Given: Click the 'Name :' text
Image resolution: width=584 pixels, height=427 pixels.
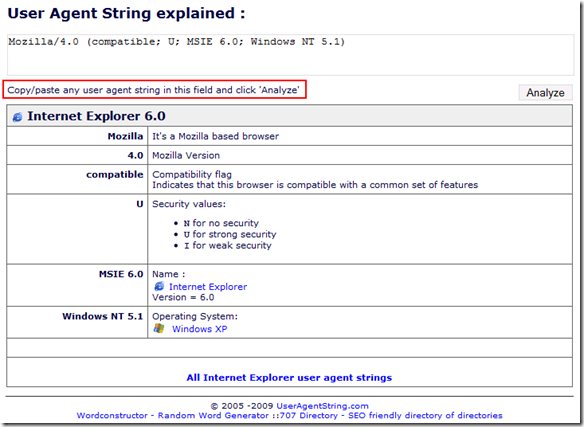Looking at the screenshot, I should point(168,274).
